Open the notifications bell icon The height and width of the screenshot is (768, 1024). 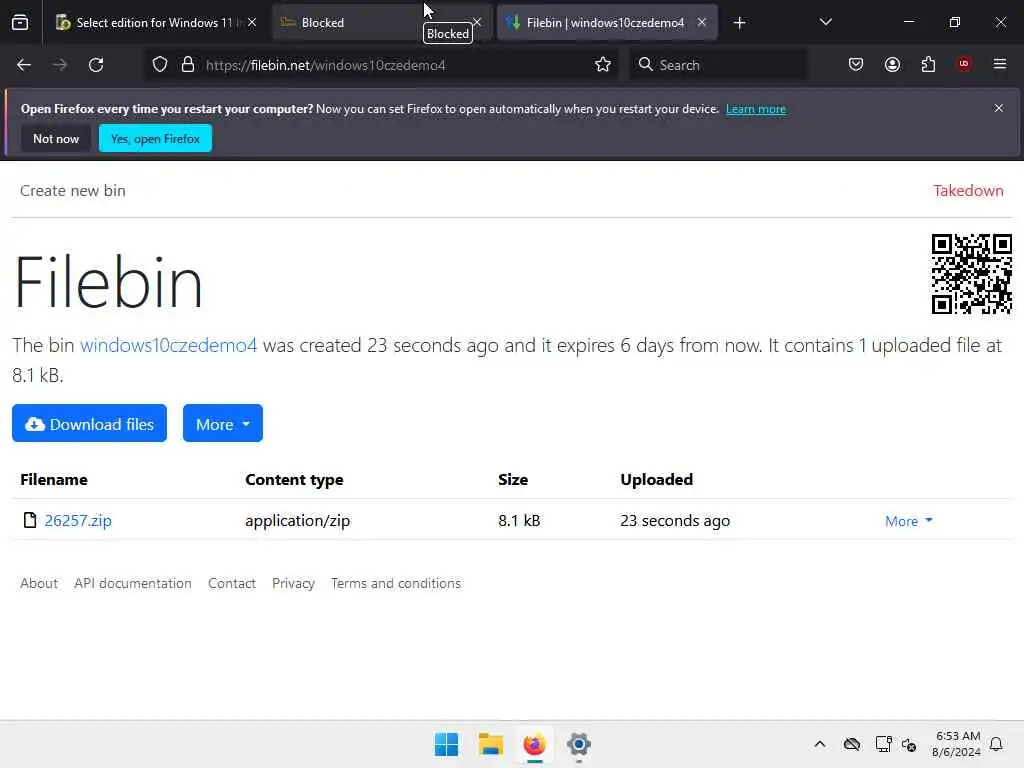pyautogui.click(x=997, y=744)
